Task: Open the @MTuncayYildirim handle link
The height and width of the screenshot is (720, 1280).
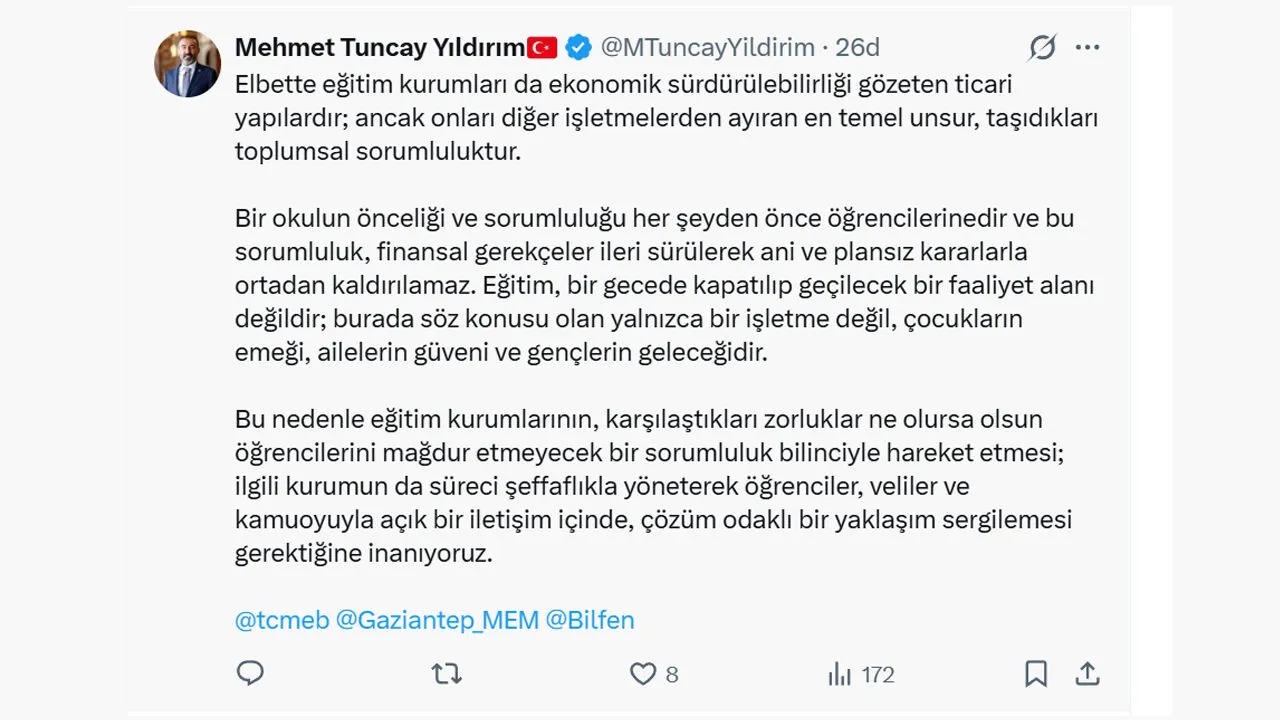Action: coord(707,47)
